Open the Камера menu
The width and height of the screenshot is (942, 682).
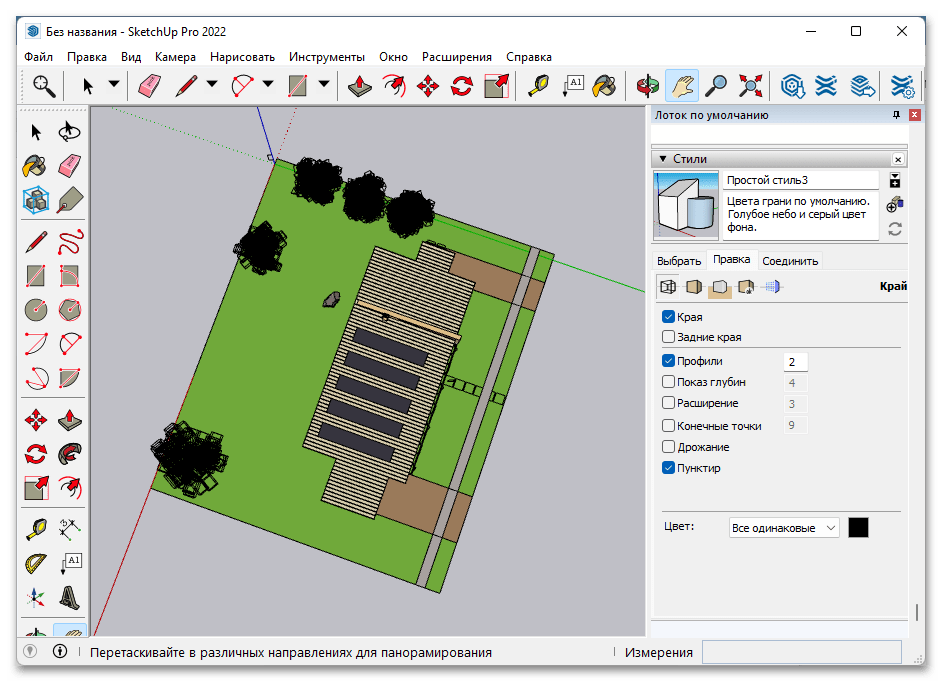tap(175, 57)
